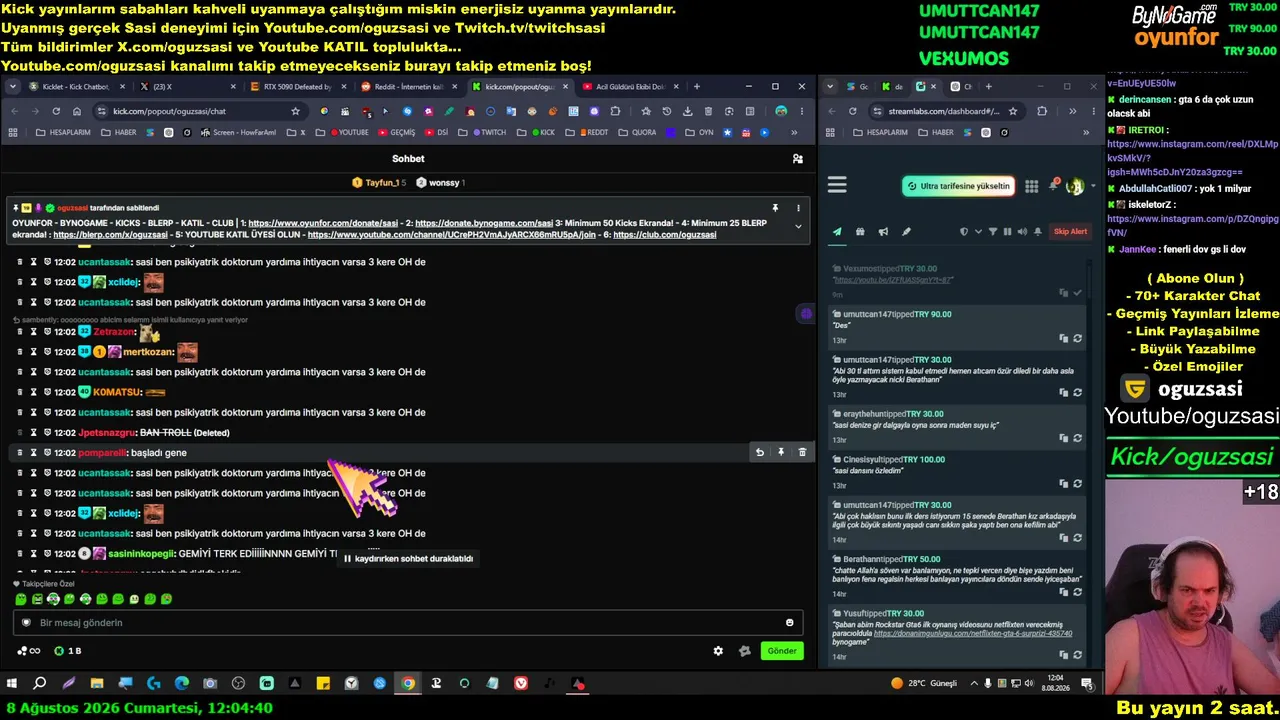Open Windows Start menu
Viewport: 1280px width, 720px height.
point(12,684)
